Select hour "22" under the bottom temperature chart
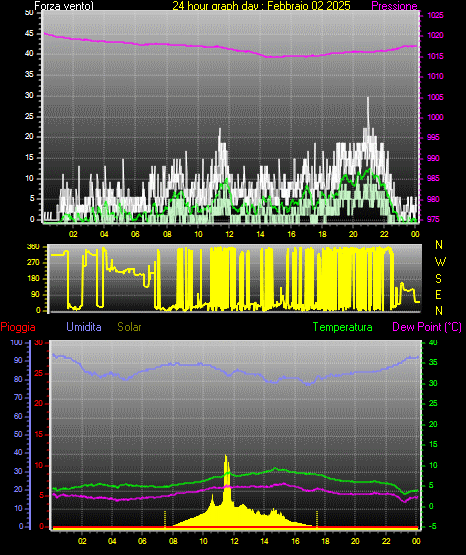This screenshot has height=555, width=466. tap(386, 541)
